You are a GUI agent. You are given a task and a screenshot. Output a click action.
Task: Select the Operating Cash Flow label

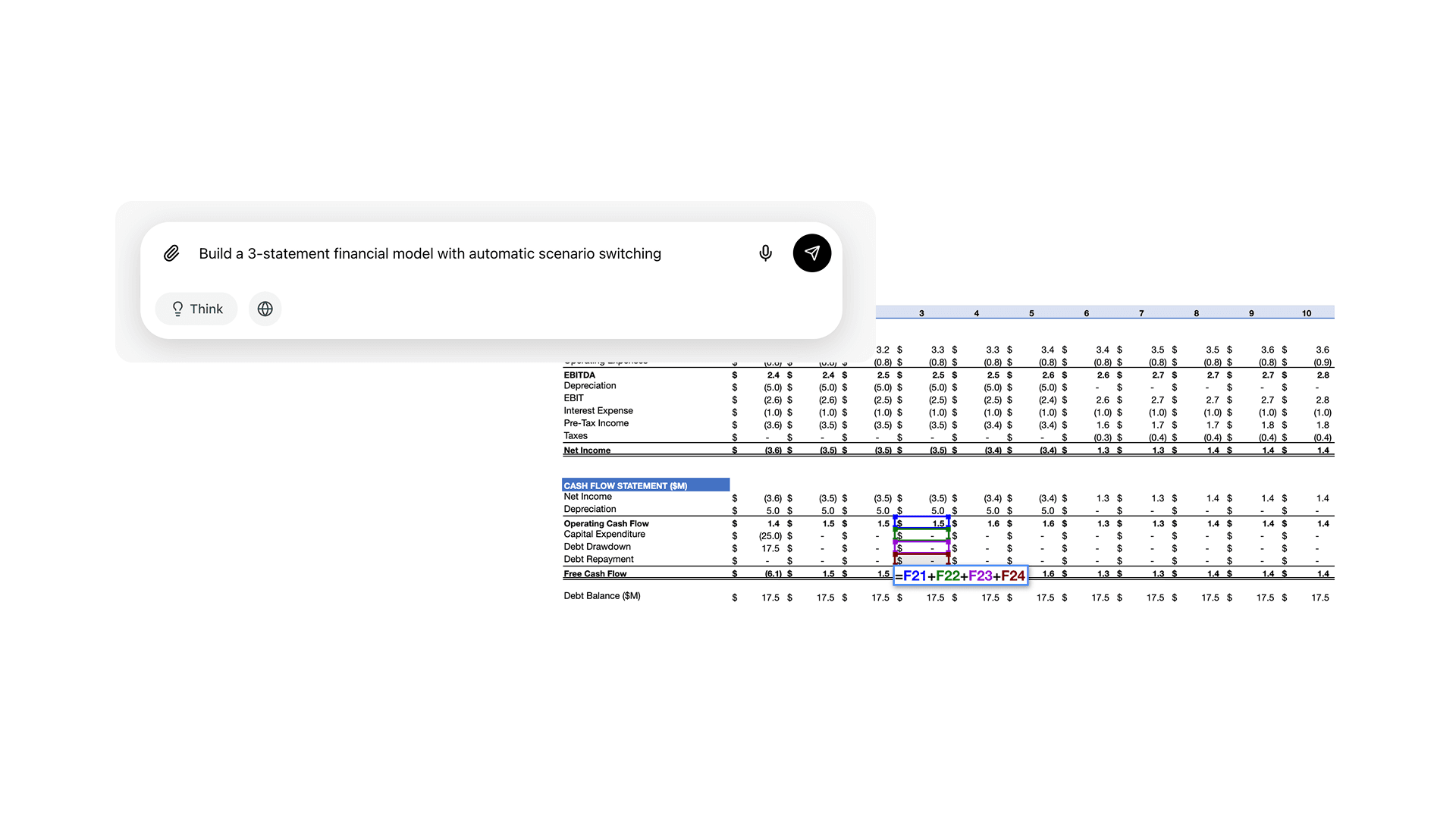tap(606, 523)
